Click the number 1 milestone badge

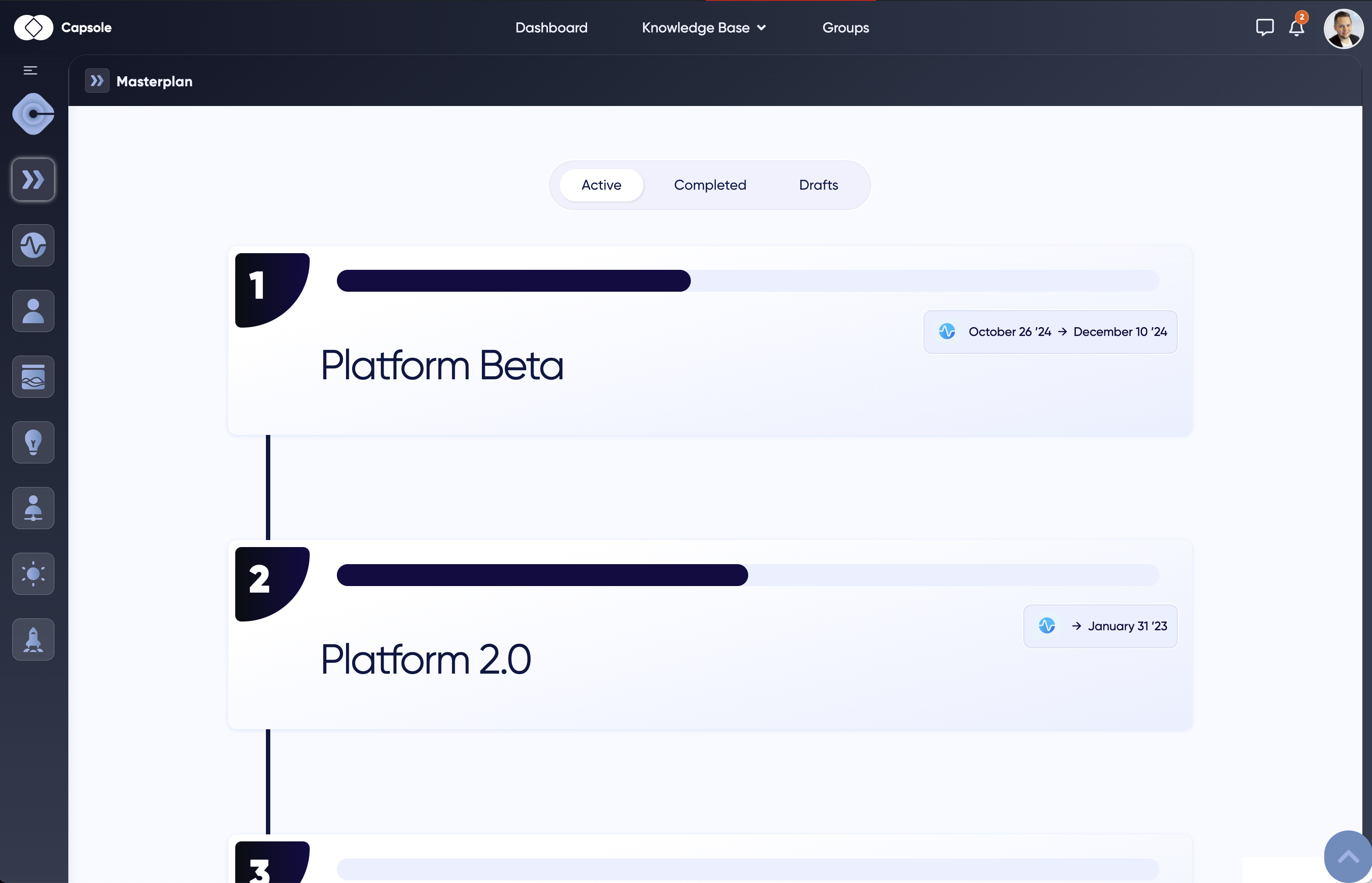click(272, 290)
